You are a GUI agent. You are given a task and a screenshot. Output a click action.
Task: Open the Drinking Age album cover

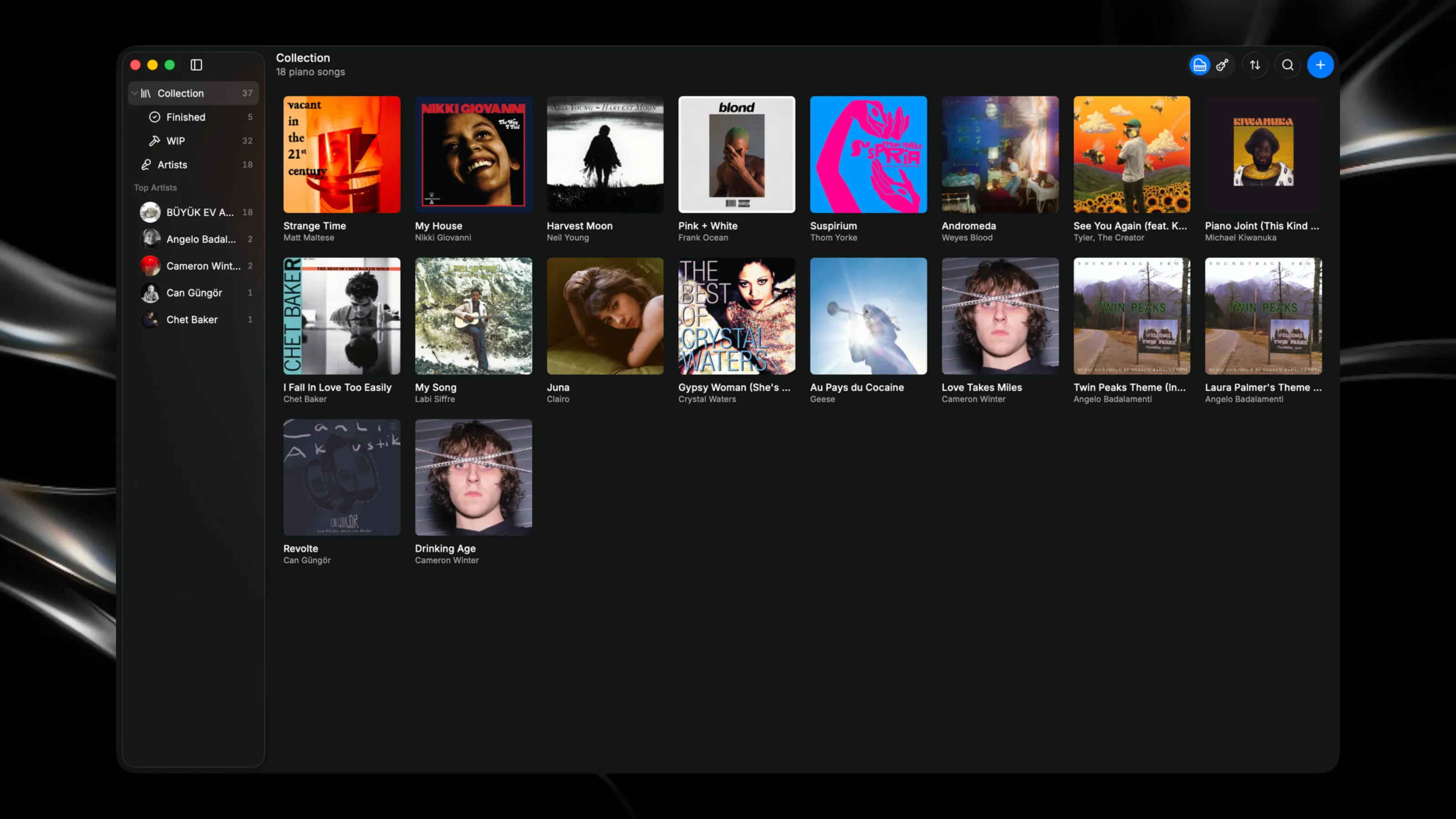[x=474, y=478]
